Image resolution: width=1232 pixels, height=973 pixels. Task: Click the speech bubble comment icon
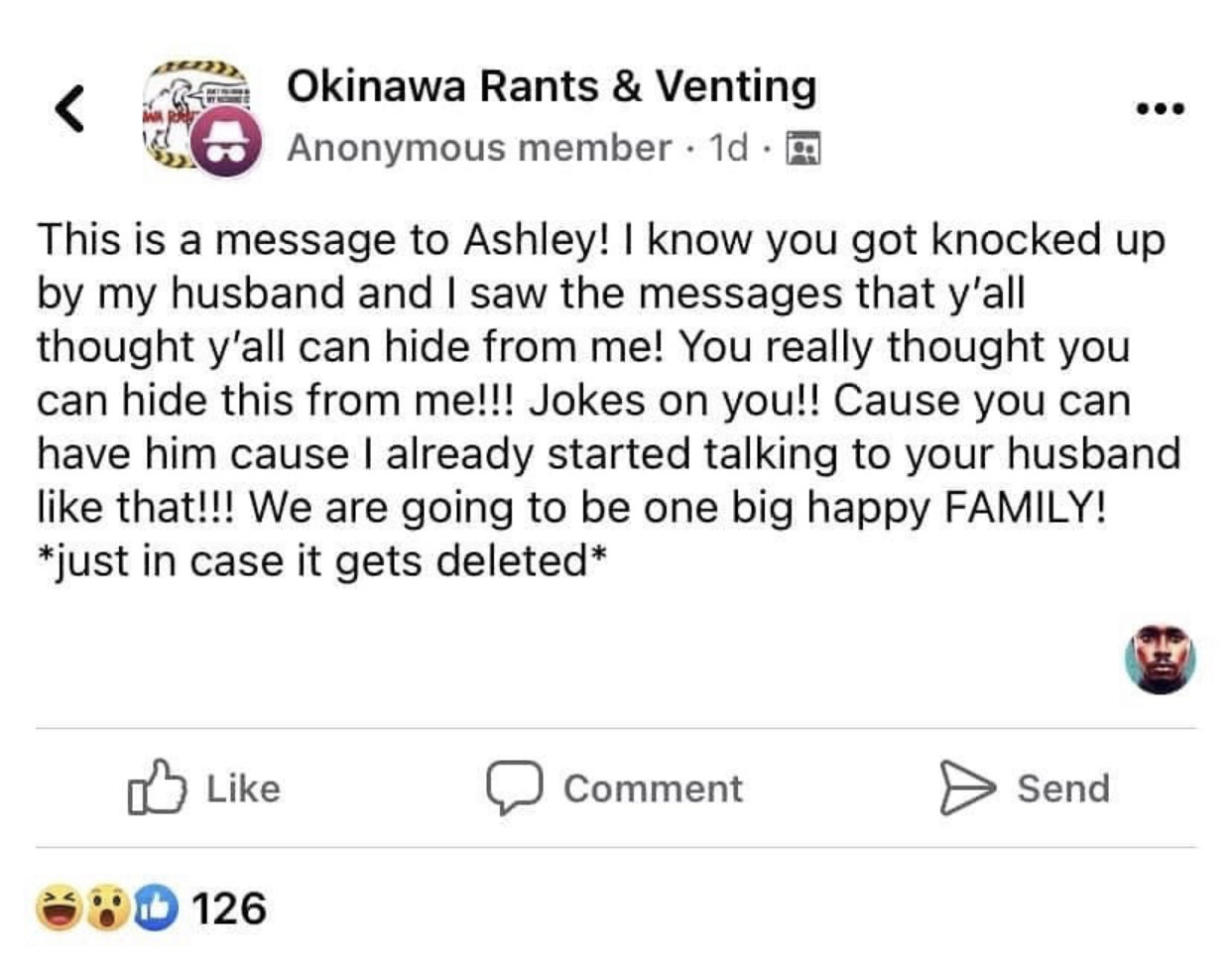tap(514, 789)
